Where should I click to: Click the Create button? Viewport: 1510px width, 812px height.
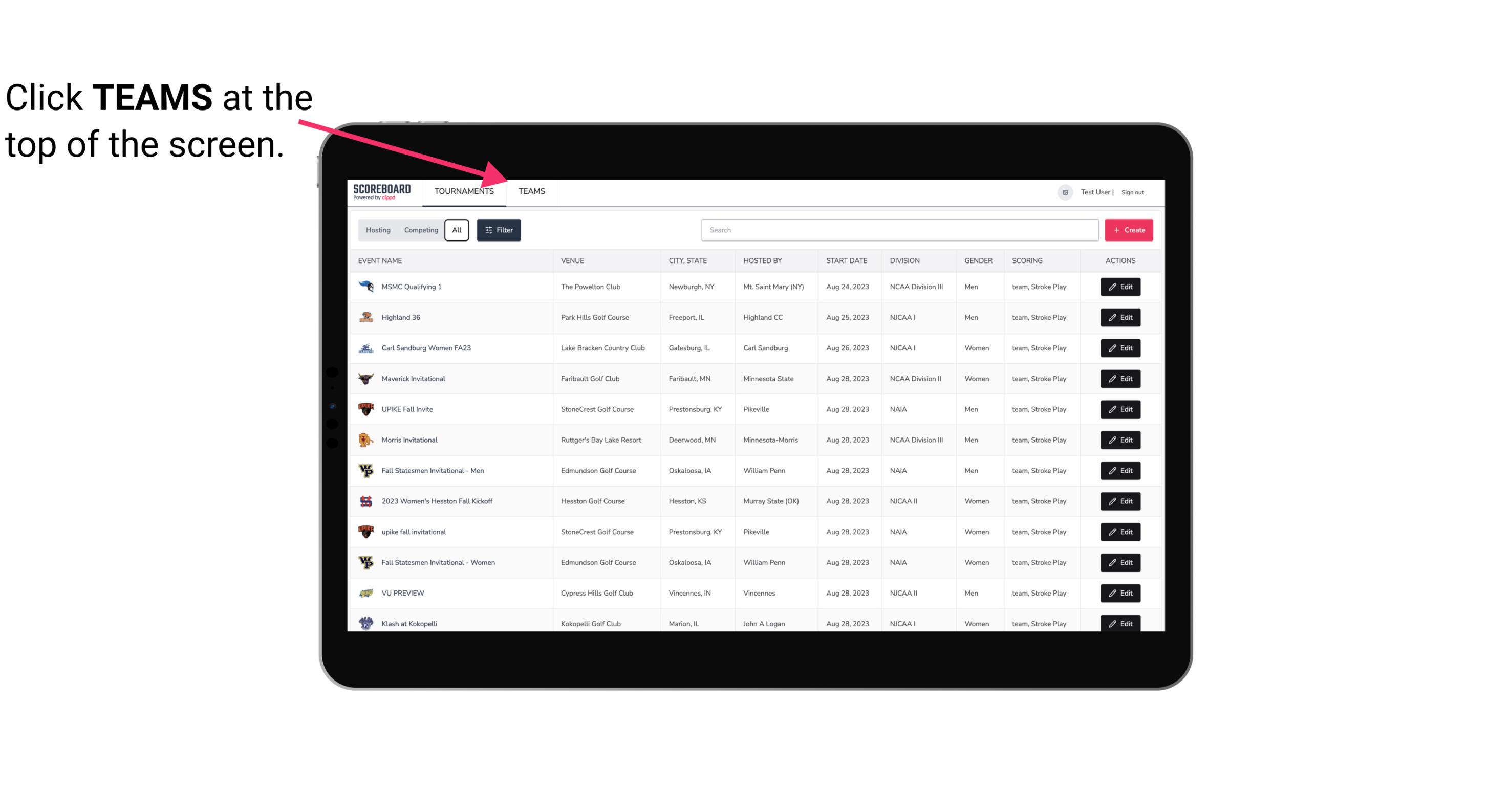tap(1129, 229)
